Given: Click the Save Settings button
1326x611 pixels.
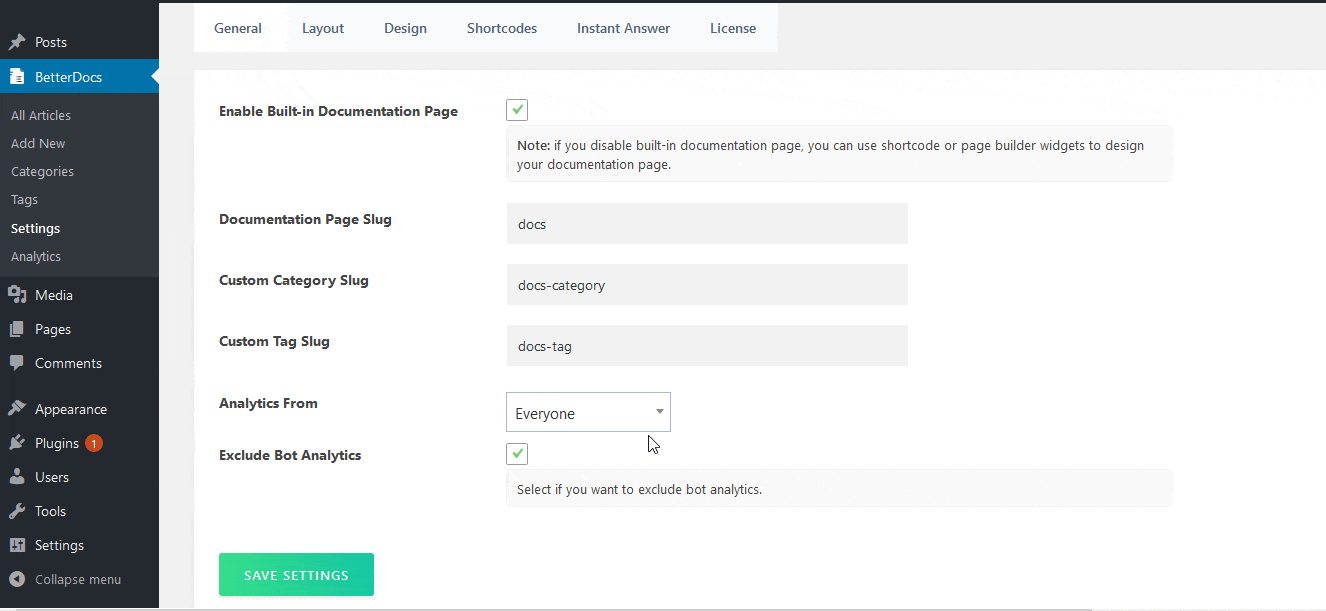Looking at the screenshot, I should [x=296, y=575].
